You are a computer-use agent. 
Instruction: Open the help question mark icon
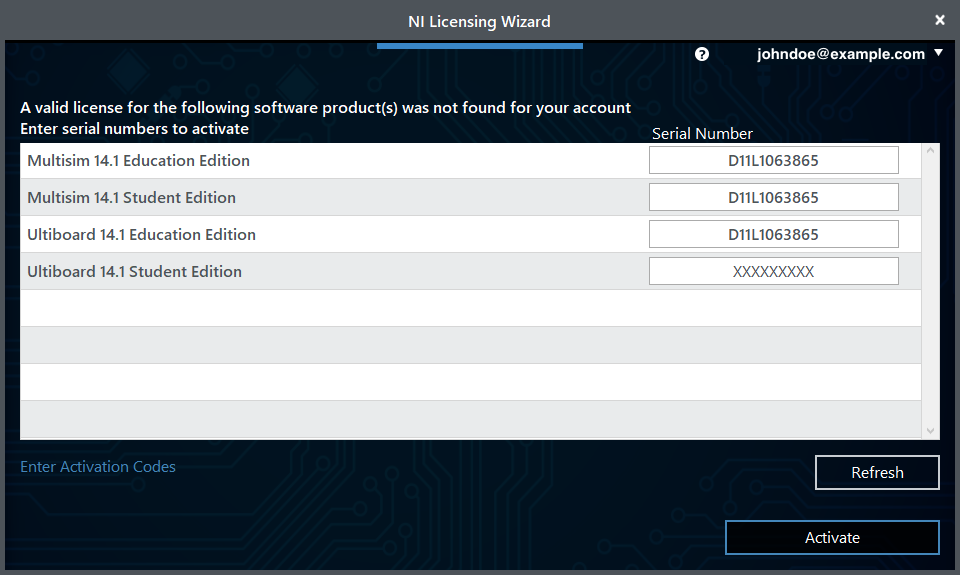(702, 54)
